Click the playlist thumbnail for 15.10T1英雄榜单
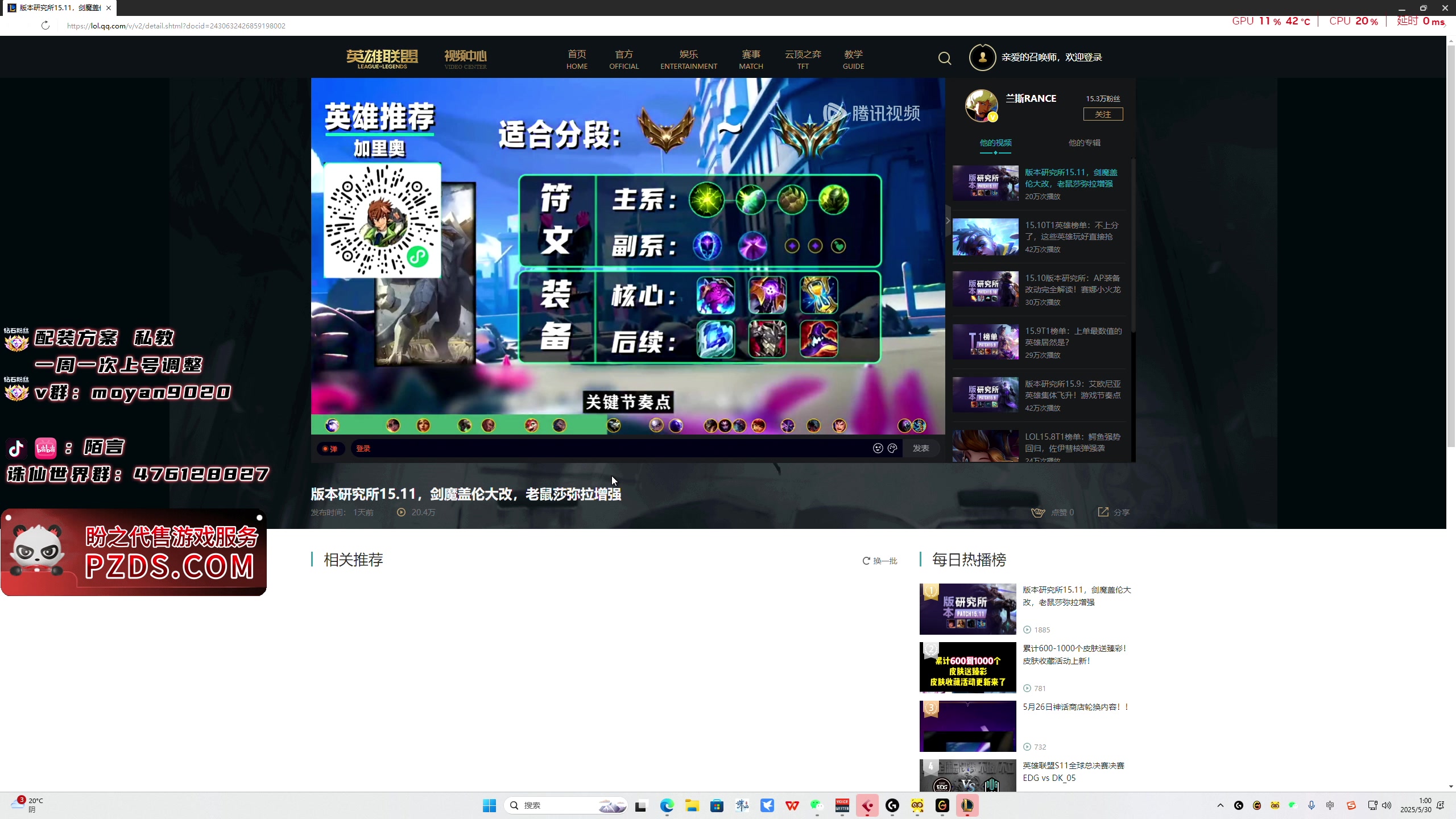Viewport: 1456px width, 819px height. [x=985, y=237]
